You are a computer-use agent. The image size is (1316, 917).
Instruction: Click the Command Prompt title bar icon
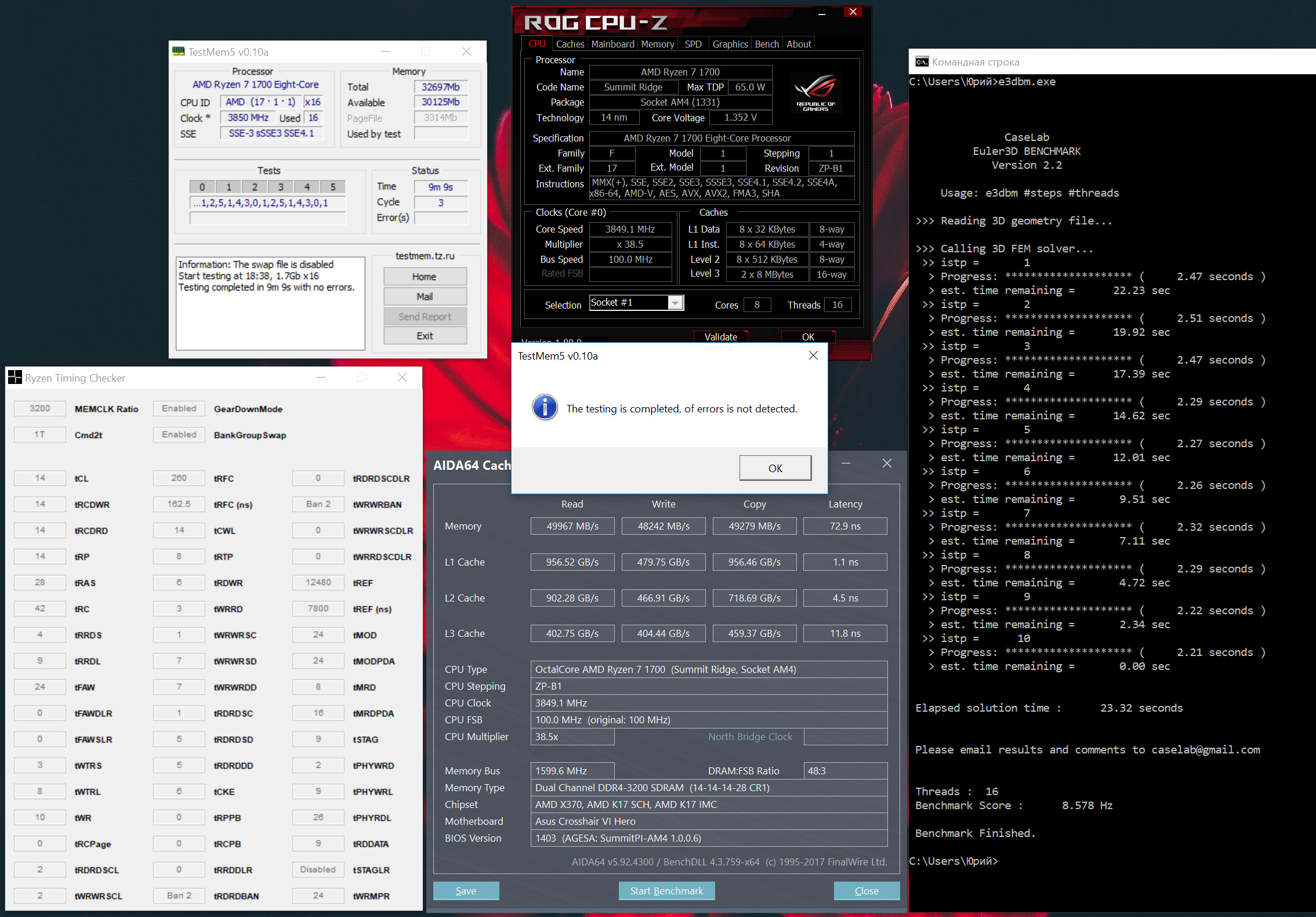tap(922, 62)
